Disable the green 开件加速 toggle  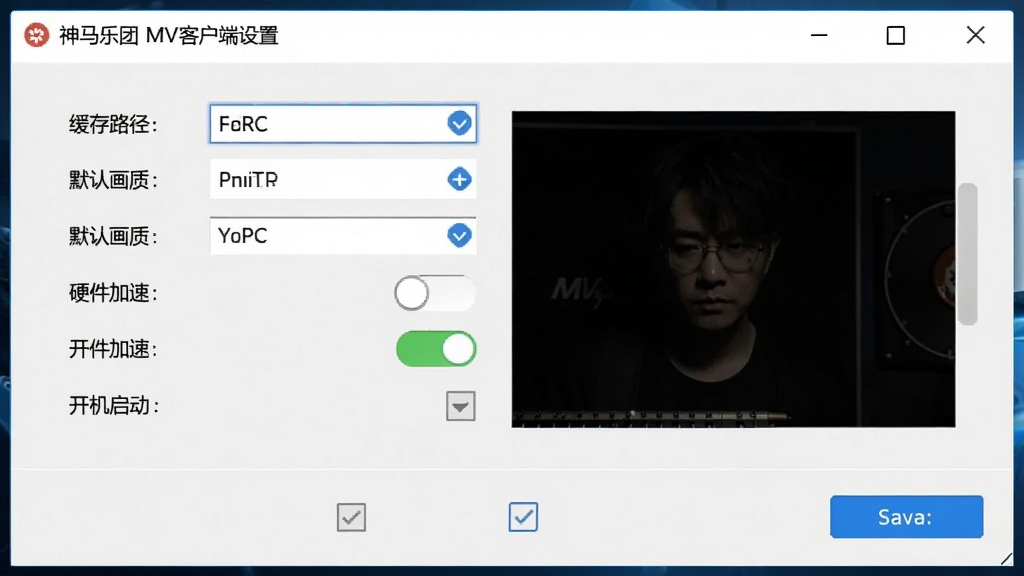tap(436, 349)
